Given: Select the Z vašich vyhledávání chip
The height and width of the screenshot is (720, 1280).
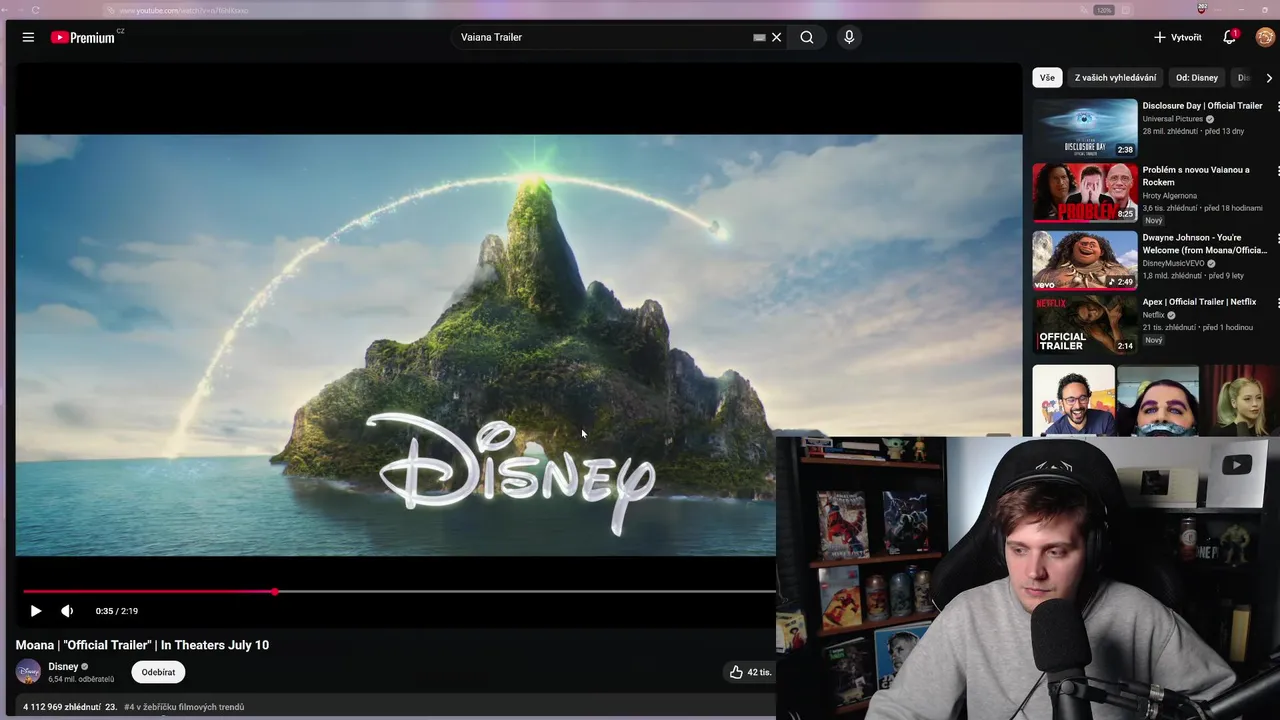Looking at the screenshot, I should pos(1115,77).
